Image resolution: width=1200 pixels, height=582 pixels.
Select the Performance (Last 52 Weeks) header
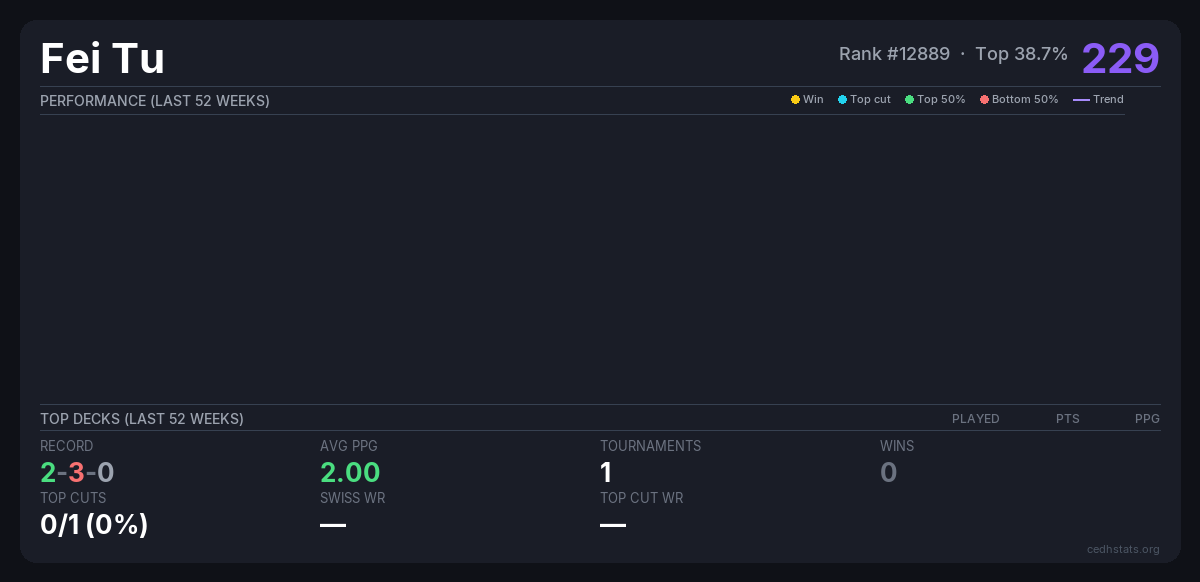[x=155, y=101]
